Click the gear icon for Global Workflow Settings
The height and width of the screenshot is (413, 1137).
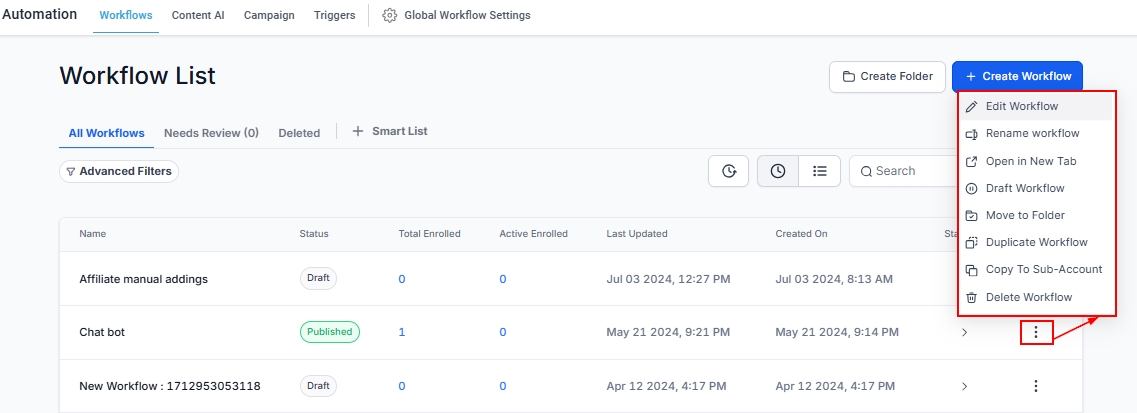click(x=390, y=16)
